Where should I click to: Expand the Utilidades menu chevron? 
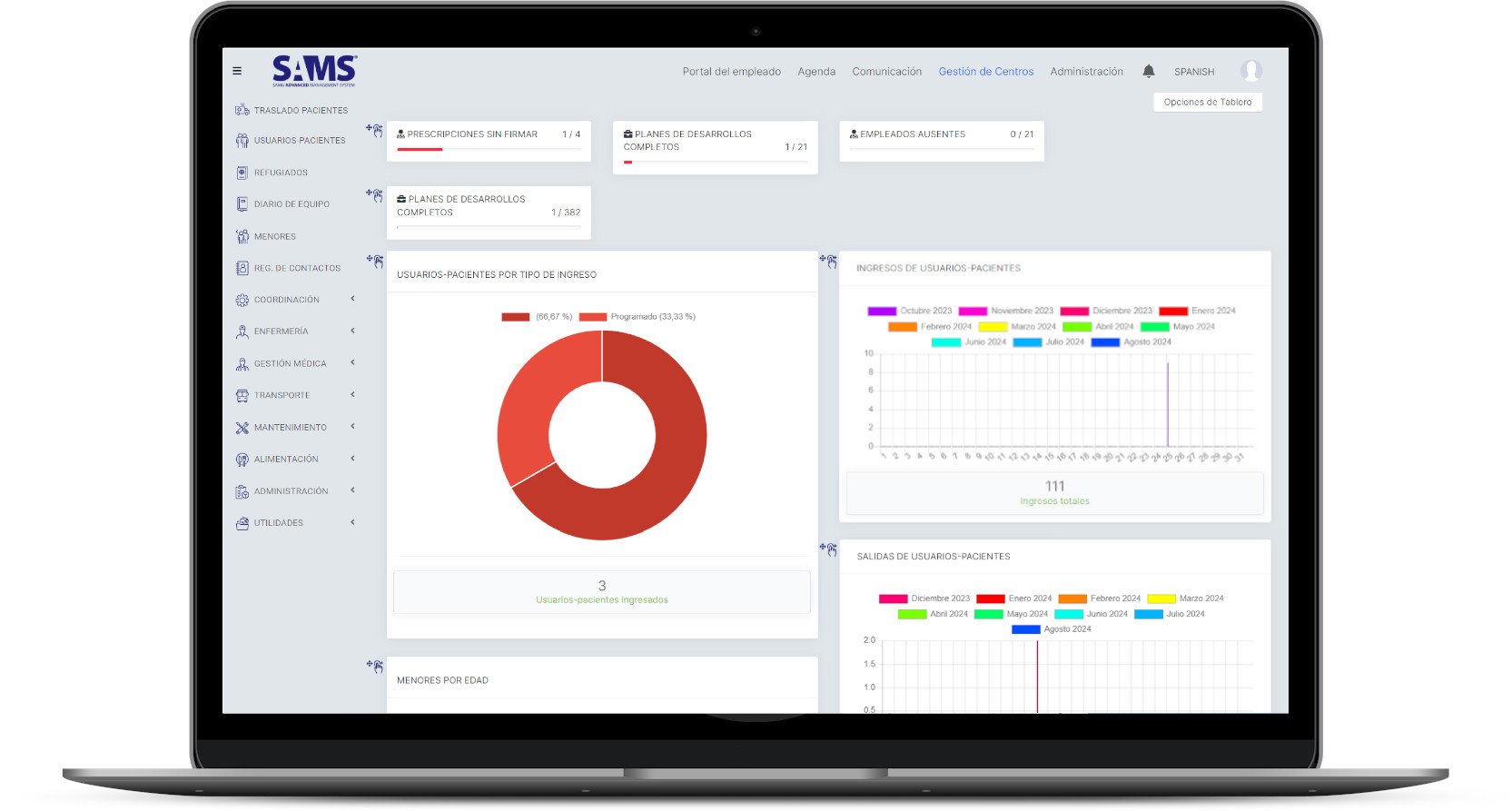click(x=352, y=522)
